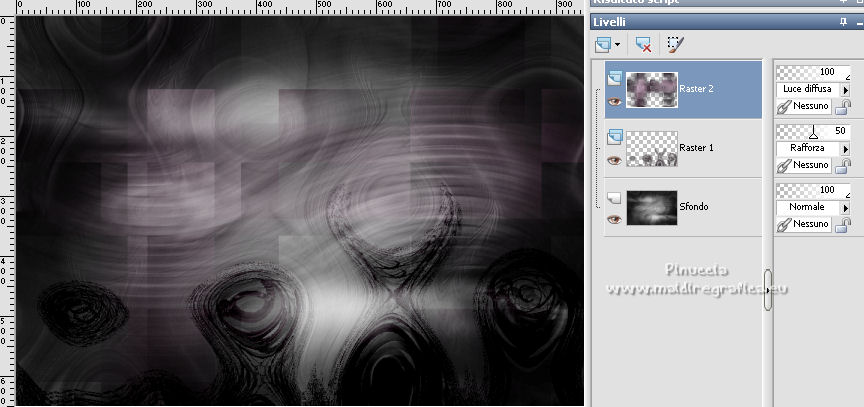This screenshot has width=864, height=407.
Task: Toggle the transparency lock on Raster 2
Action: (x=843, y=107)
